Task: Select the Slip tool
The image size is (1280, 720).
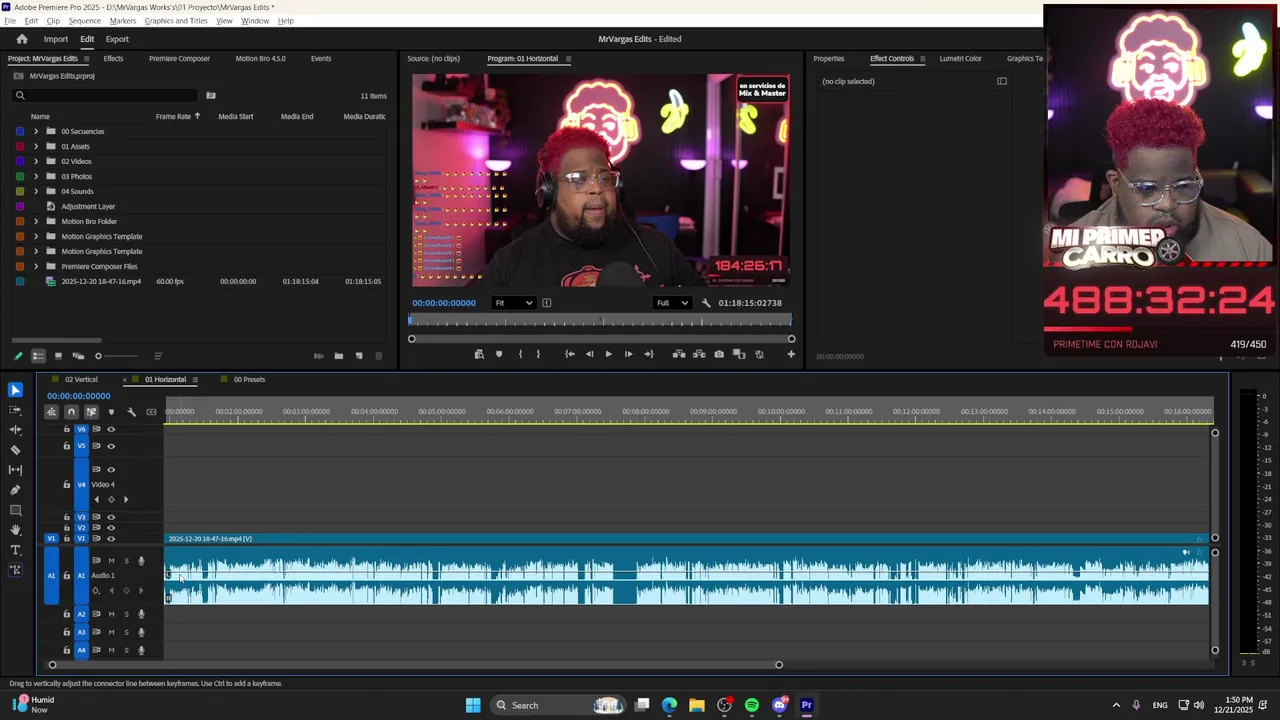Action: point(15,470)
